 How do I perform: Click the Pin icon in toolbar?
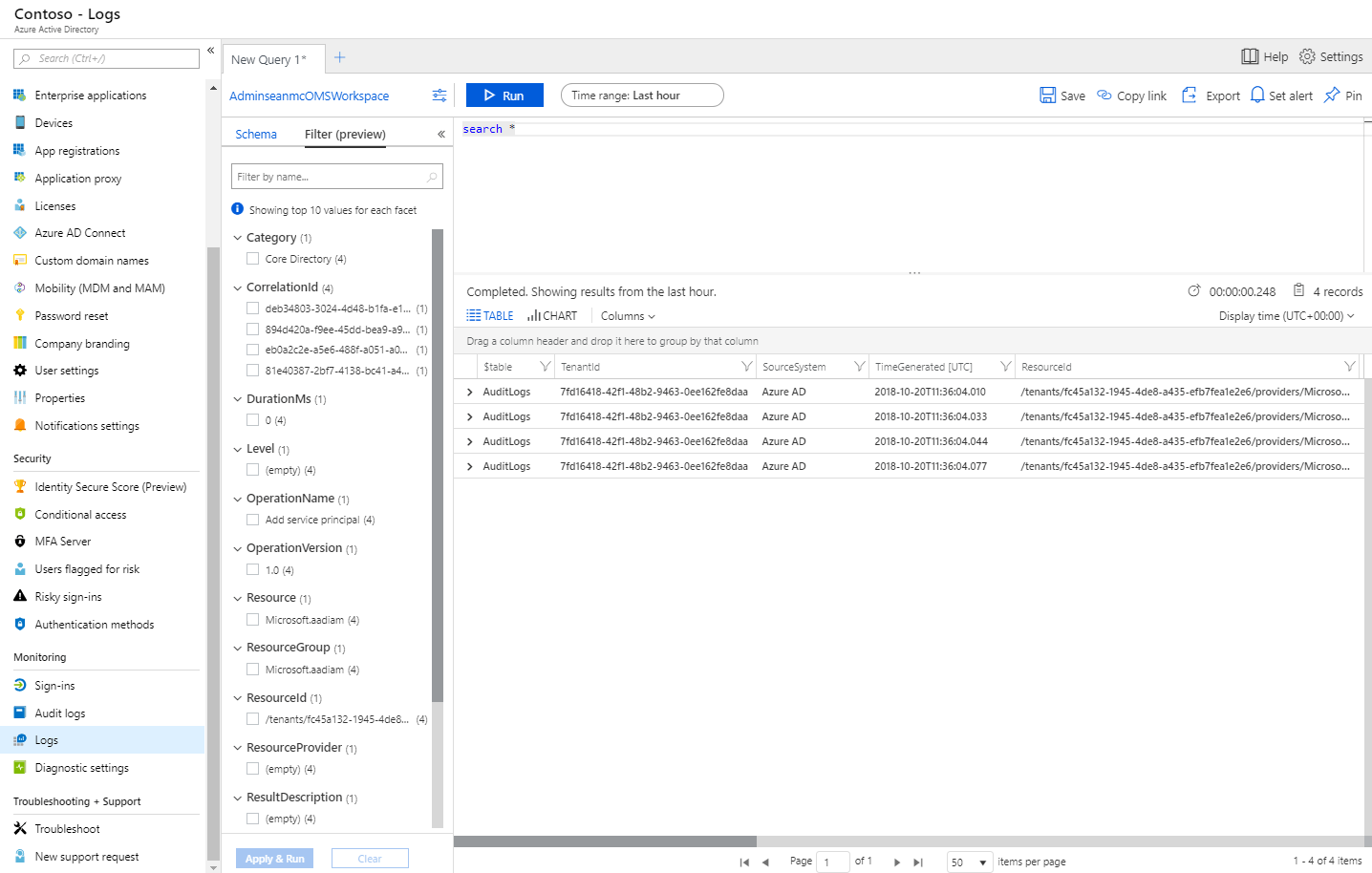click(x=1332, y=96)
